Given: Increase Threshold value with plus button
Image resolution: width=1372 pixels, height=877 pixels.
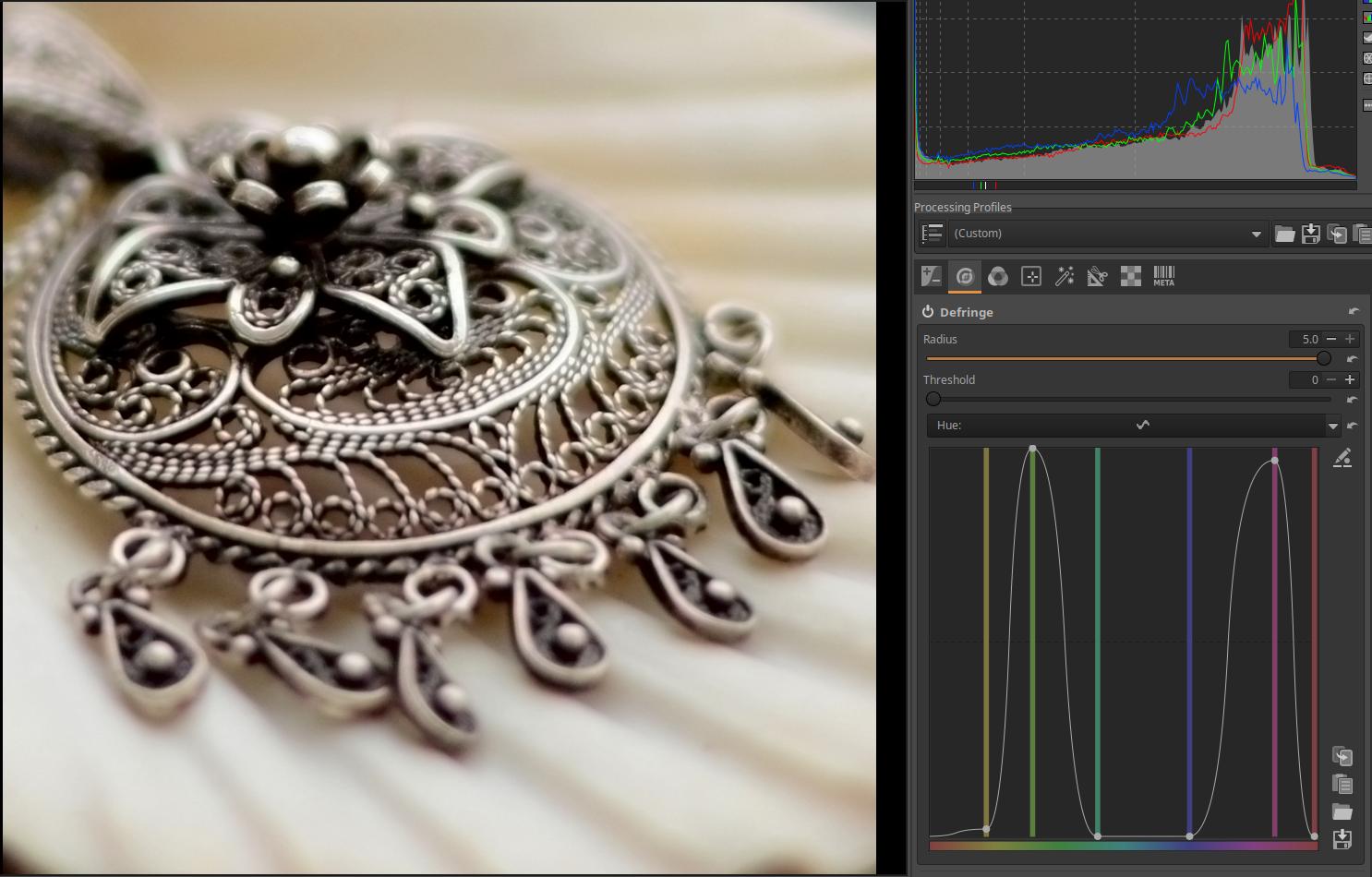Looking at the screenshot, I should [x=1350, y=379].
